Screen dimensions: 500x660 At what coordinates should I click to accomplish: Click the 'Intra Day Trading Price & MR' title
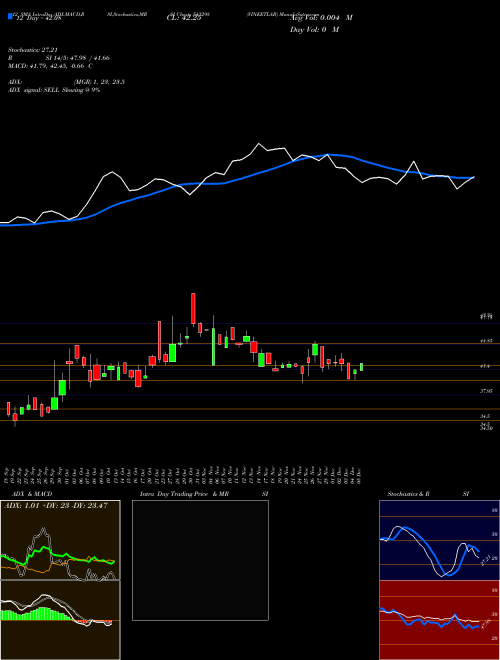point(185,494)
